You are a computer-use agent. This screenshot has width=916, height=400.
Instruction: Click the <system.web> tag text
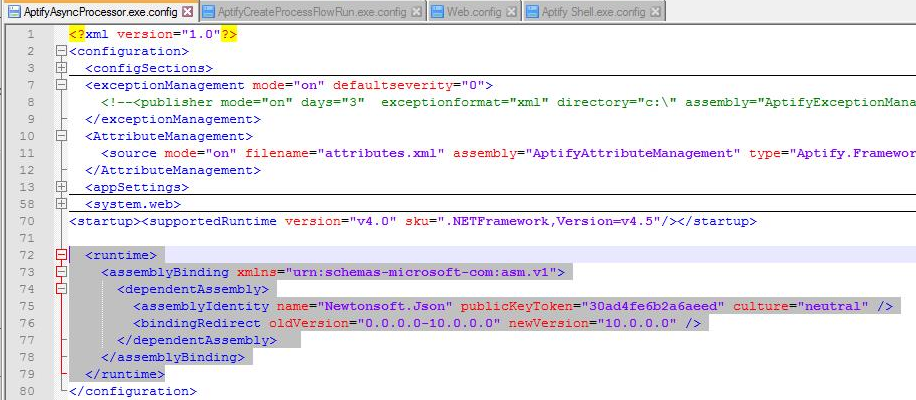133,204
